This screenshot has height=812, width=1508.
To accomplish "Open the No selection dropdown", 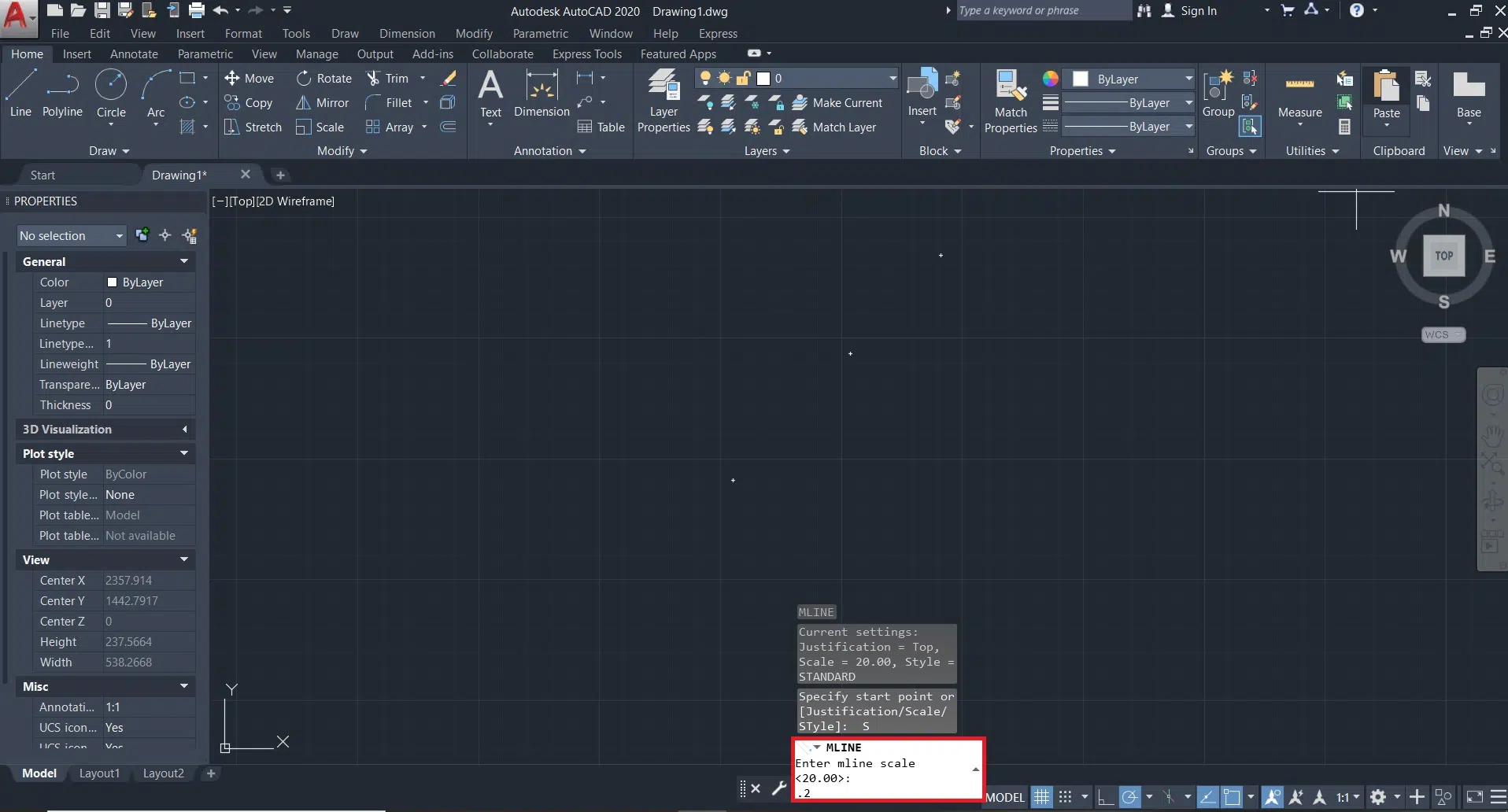I will (x=71, y=236).
